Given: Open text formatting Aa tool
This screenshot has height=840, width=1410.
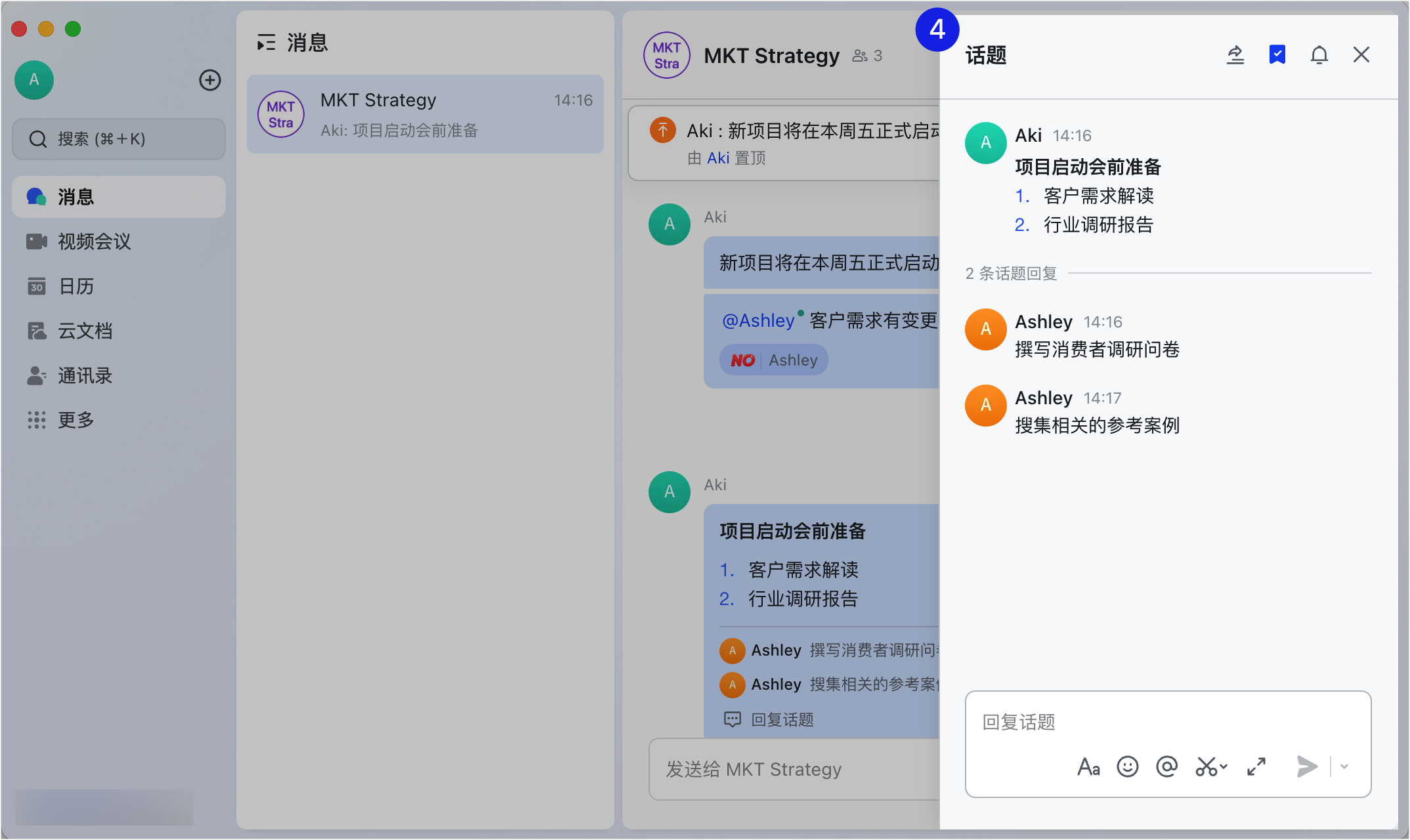Looking at the screenshot, I should tap(1088, 766).
